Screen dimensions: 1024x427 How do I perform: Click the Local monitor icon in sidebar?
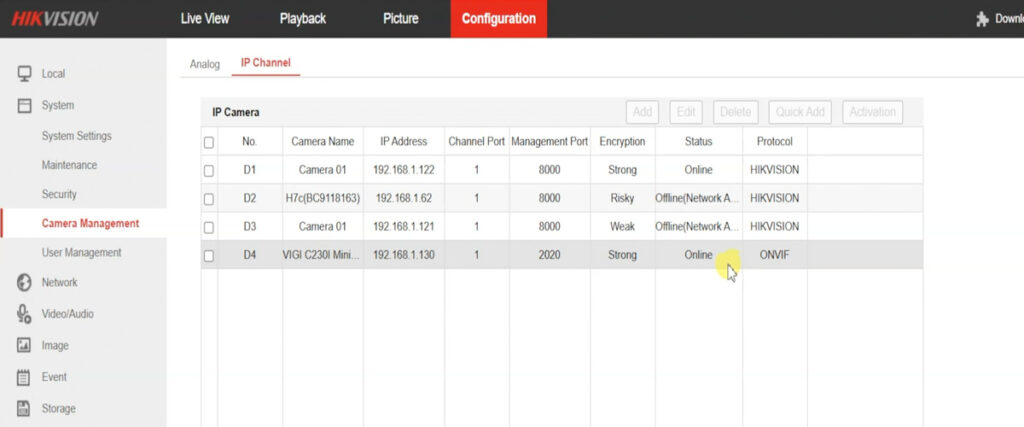pos(25,74)
